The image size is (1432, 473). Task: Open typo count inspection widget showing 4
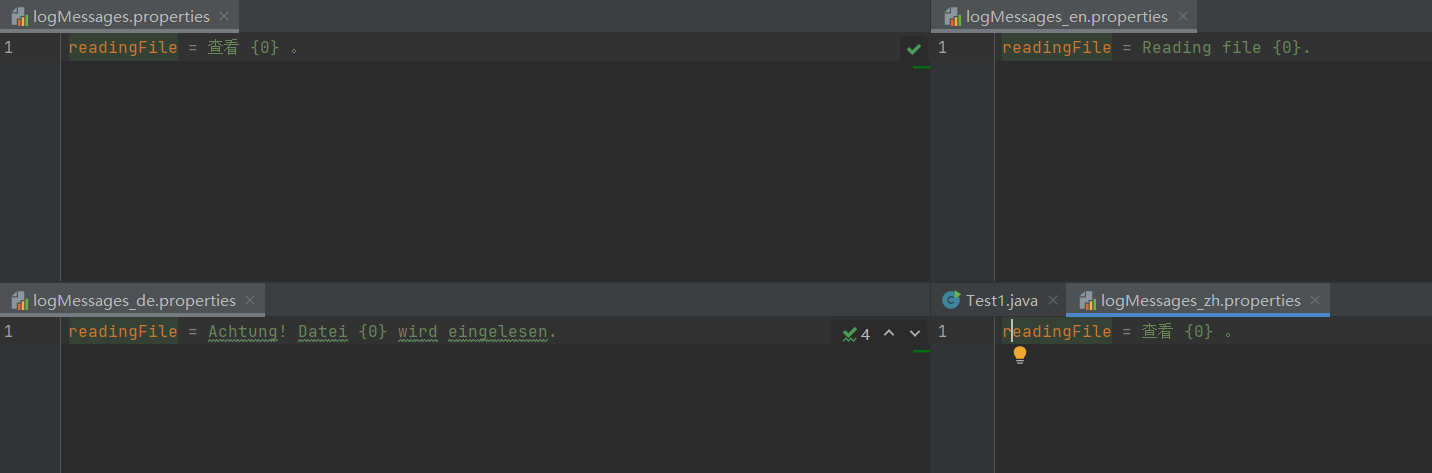coord(856,334)
